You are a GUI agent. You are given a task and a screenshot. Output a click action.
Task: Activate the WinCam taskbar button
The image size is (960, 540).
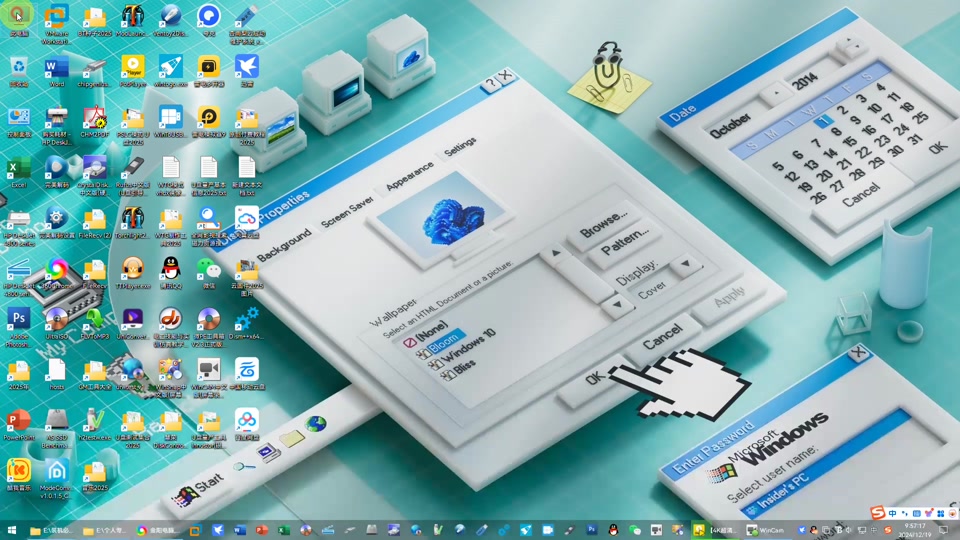coord(765,530)
